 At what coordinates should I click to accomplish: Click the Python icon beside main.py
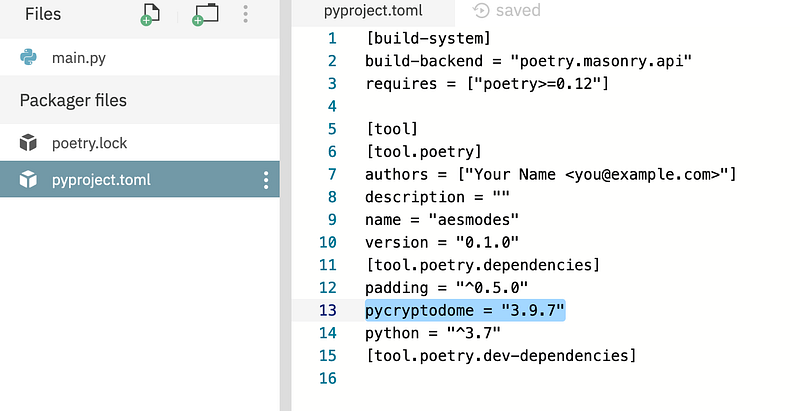(28, 57)
